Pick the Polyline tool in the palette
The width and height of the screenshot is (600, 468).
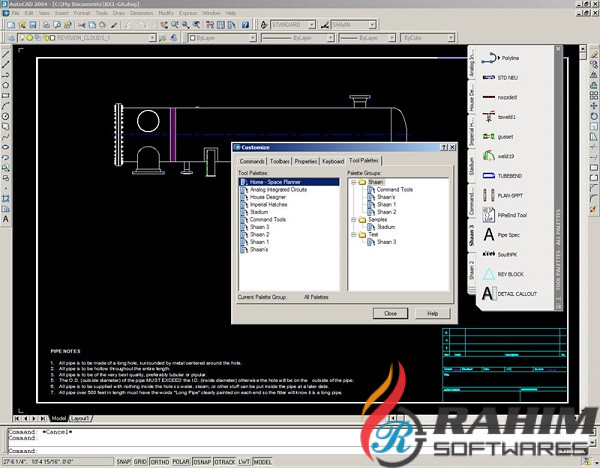[x=500, y=58]
